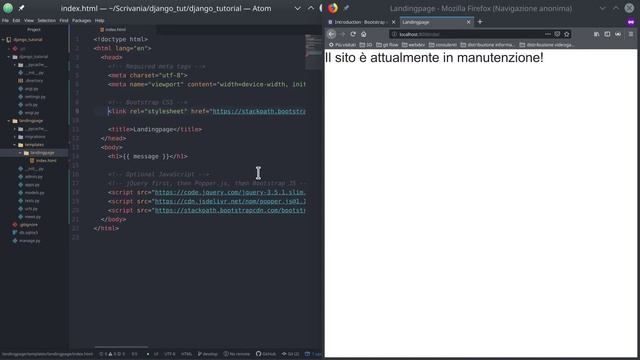
Task: Open git flow bookmarks folder
Action: click(x=387, y=44)
